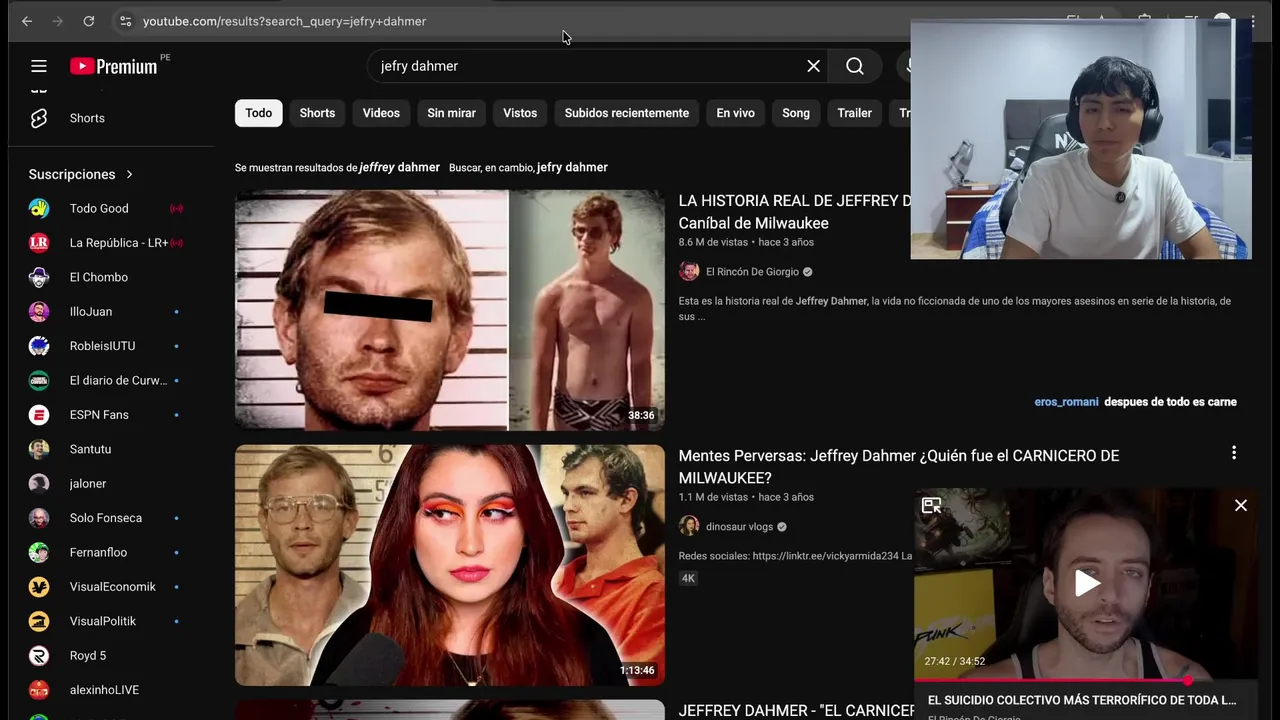
Task: Open Fernanfloo channel avatar
Action: click(x=39, y=552)
